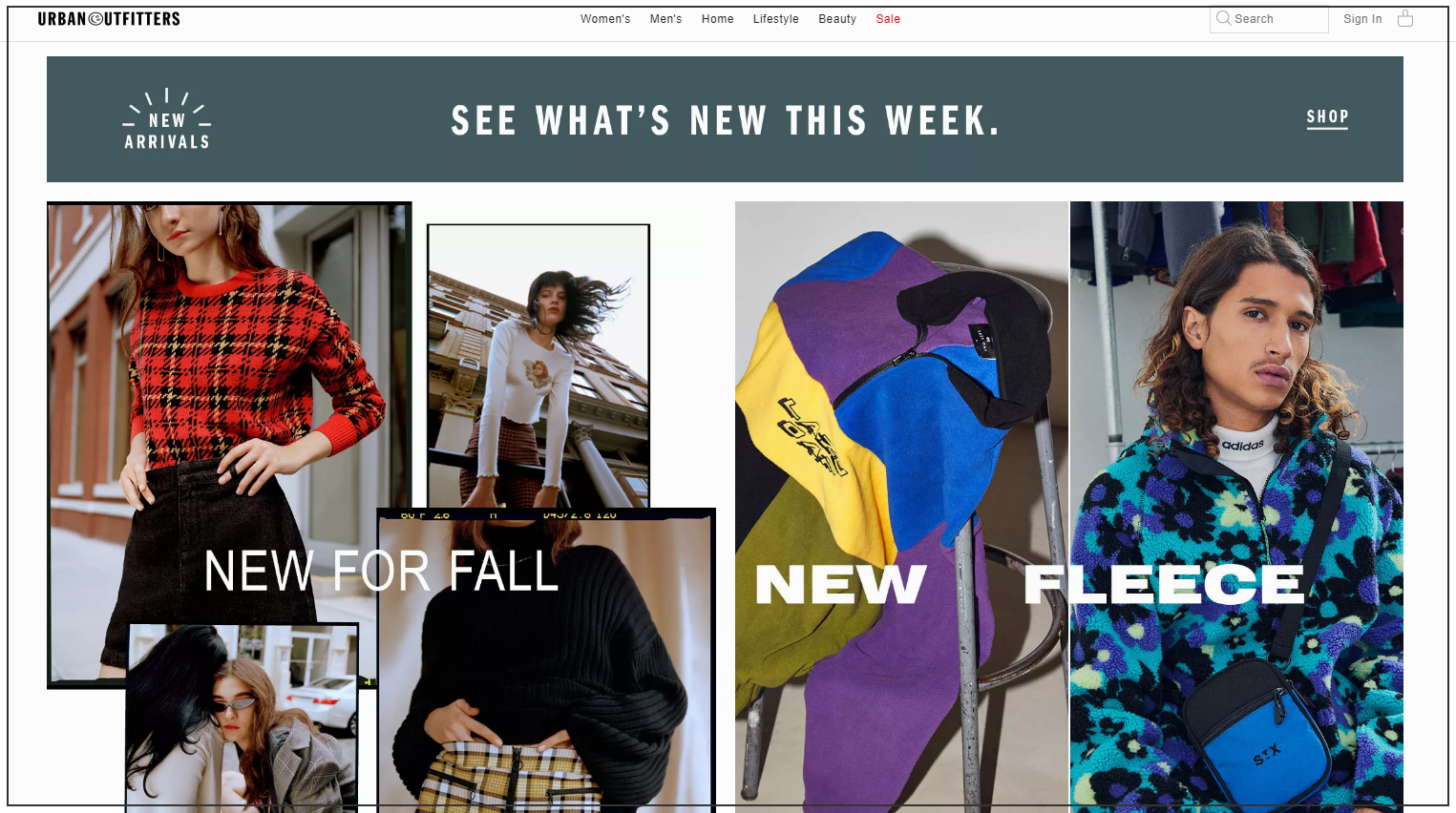Image resolution: width=1456 pixels, height=813 pixels.
Task: Focus the Search input field
Action: click(x=1269, y=19)
